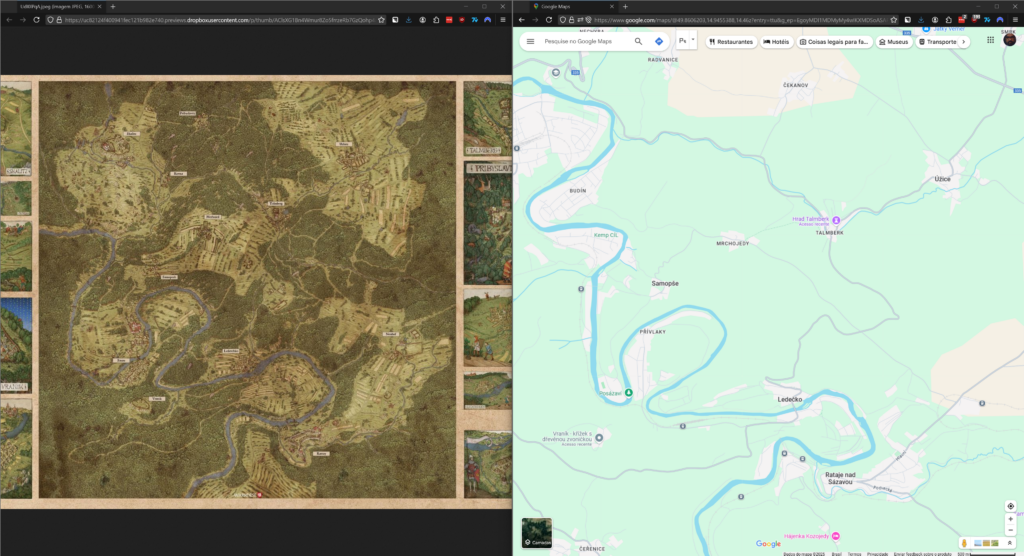Open the Hrad Talmberk map marker
The height and width of the screenshot is (556, 1024).
pyautogui.click(x=837, y=220)
